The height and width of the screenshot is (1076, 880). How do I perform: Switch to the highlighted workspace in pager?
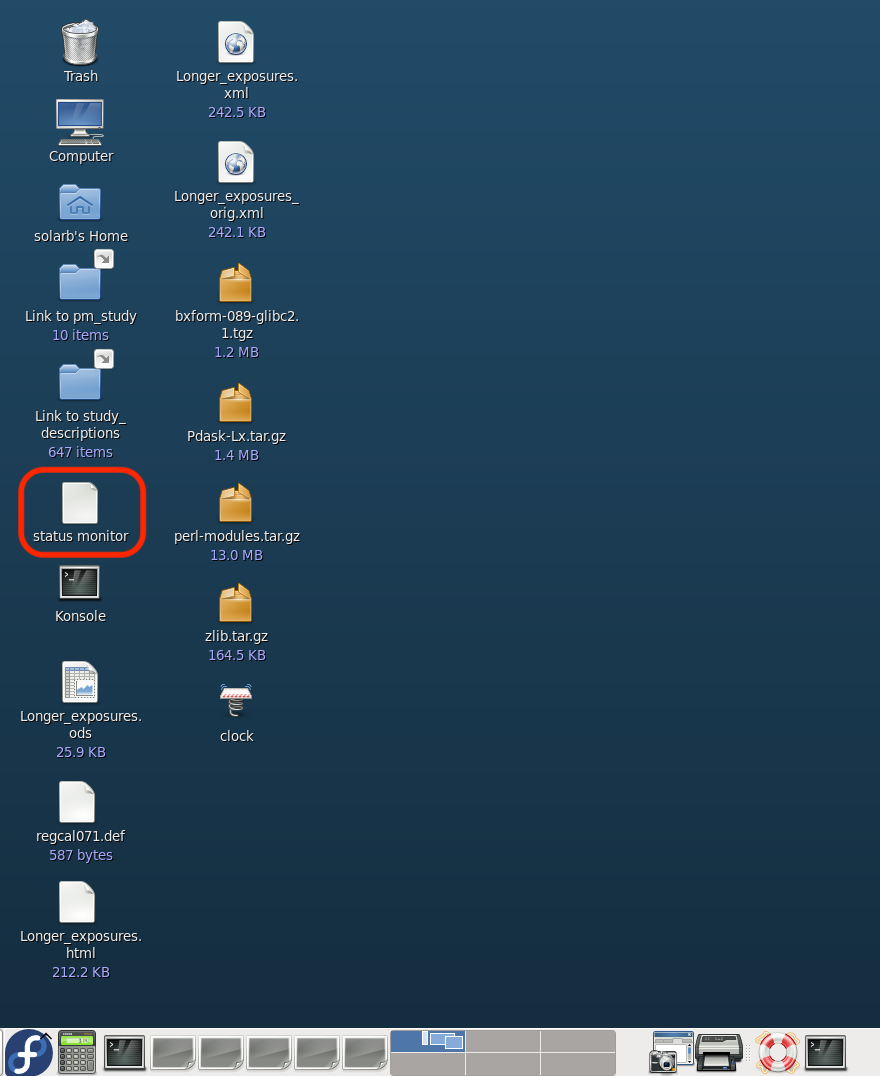(428, 1042)
